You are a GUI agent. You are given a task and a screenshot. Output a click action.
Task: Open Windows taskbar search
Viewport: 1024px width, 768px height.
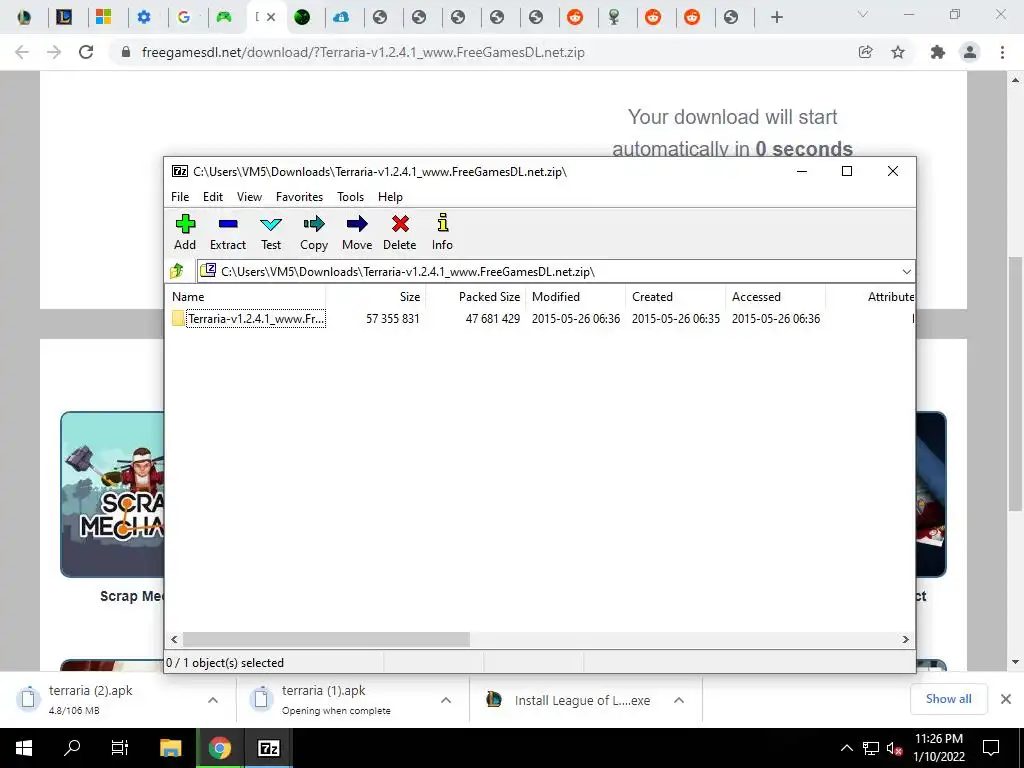pos(72,748)
